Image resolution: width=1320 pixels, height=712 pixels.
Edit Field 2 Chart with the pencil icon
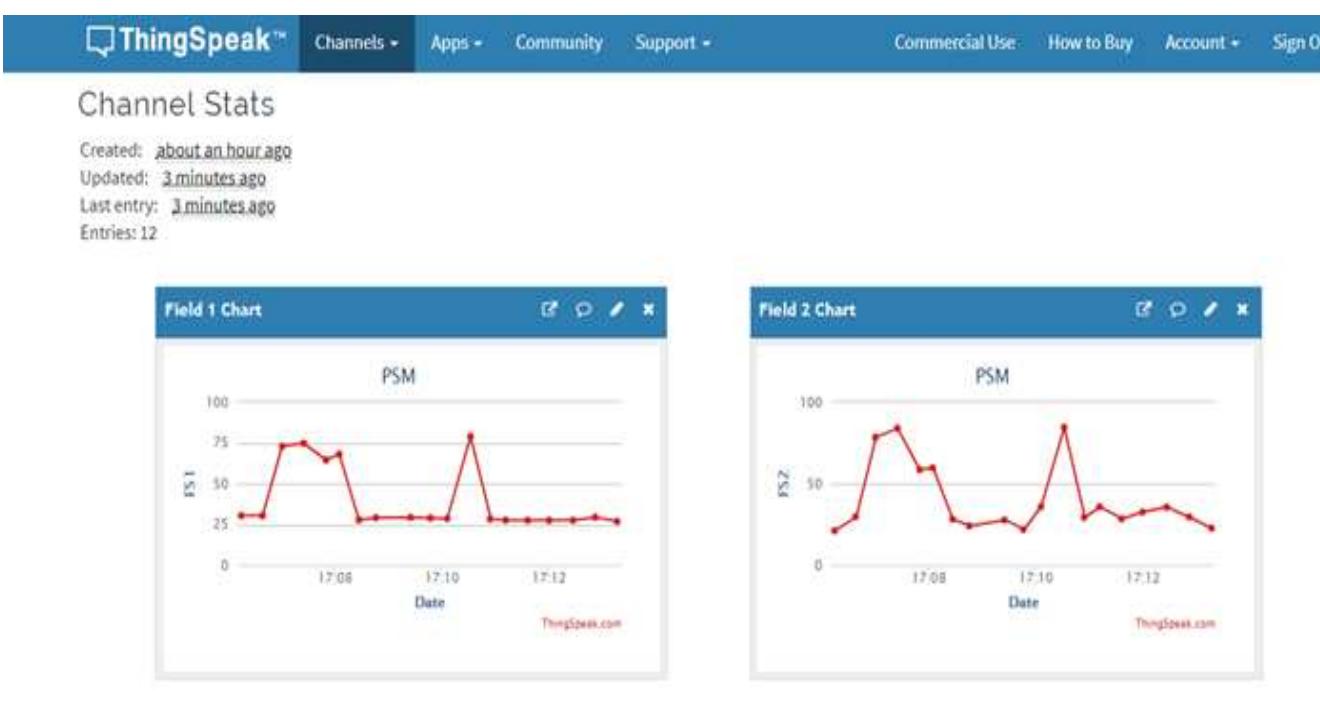[1209, 309]
